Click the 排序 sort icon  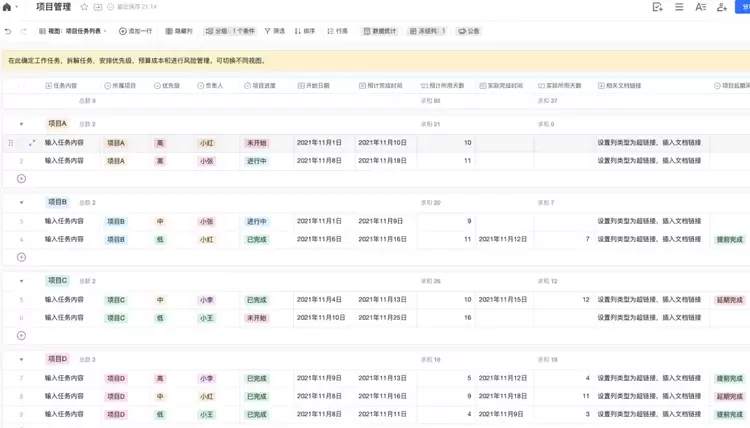click(x=304, y=31)
